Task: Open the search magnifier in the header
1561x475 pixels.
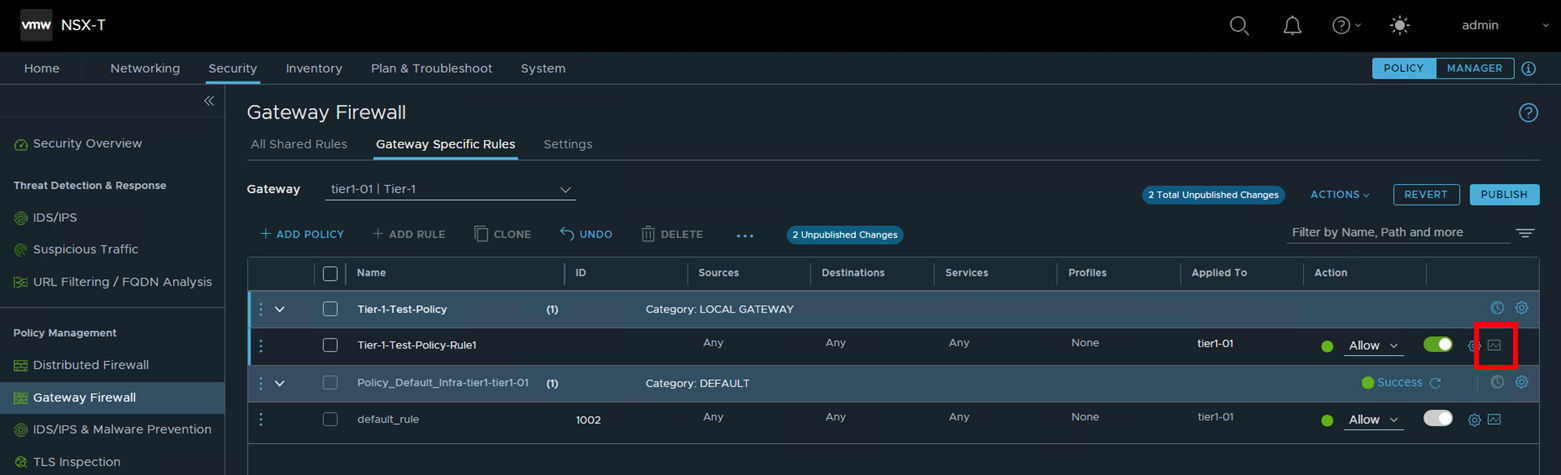Action: (1239, 26)
